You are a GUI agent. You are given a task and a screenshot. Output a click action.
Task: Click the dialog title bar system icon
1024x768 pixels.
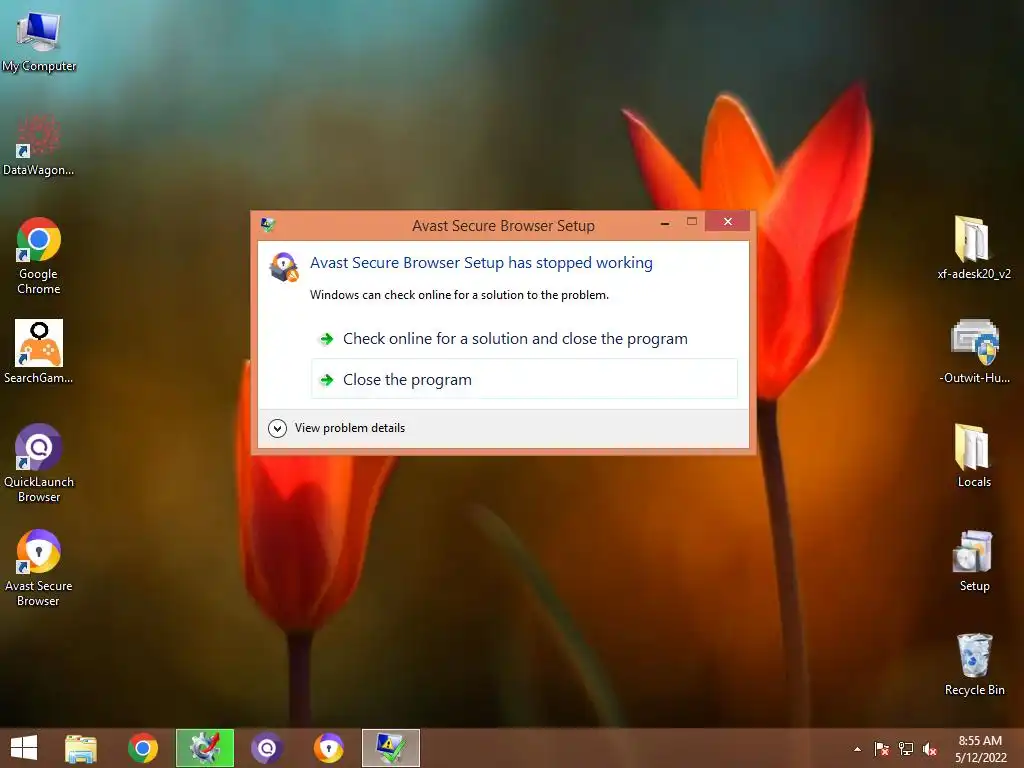[x=268, y=225]
